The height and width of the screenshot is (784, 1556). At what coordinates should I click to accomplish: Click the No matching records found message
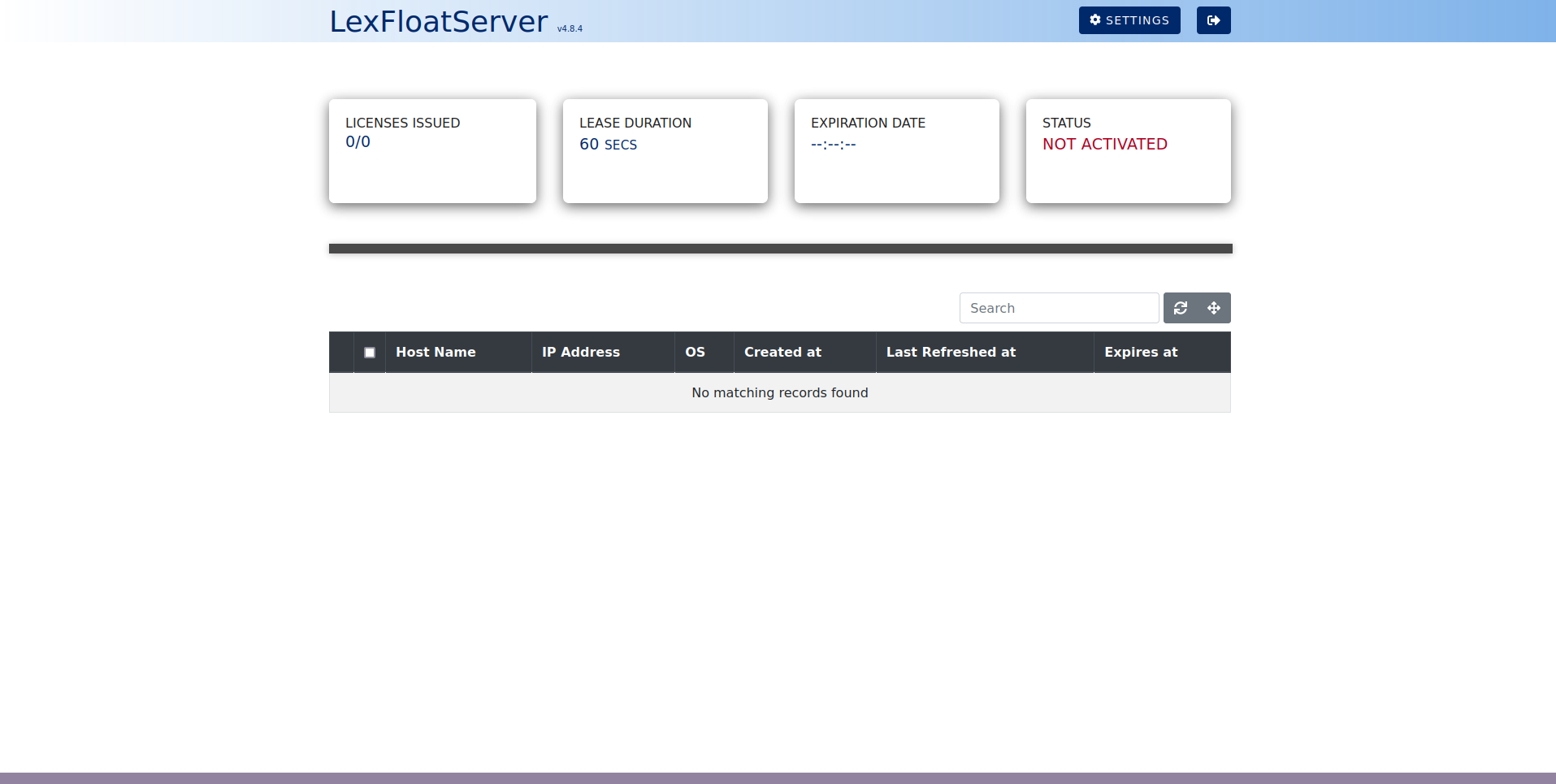tap(780, 392)
